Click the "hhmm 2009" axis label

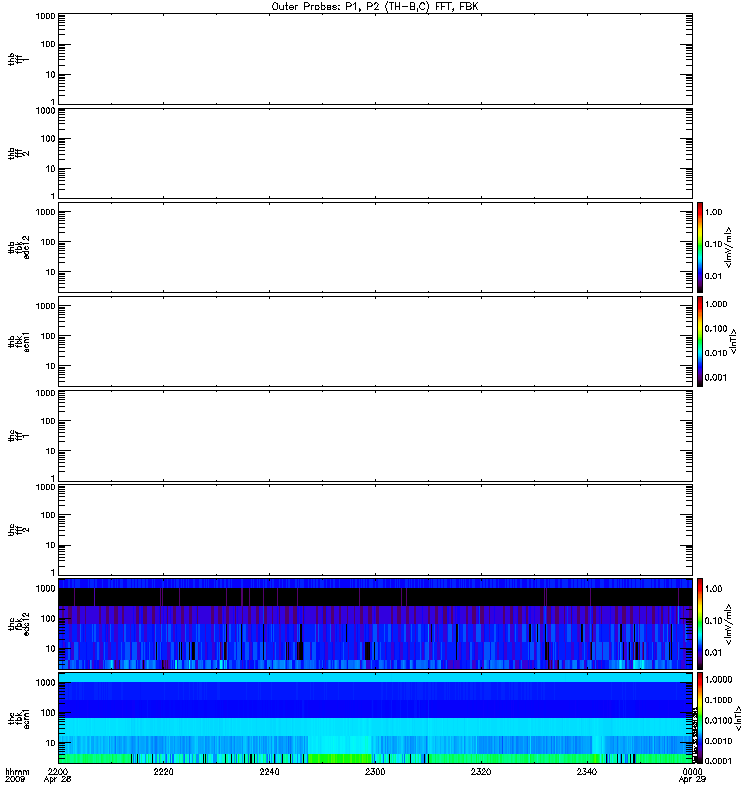tap(17, 776)
